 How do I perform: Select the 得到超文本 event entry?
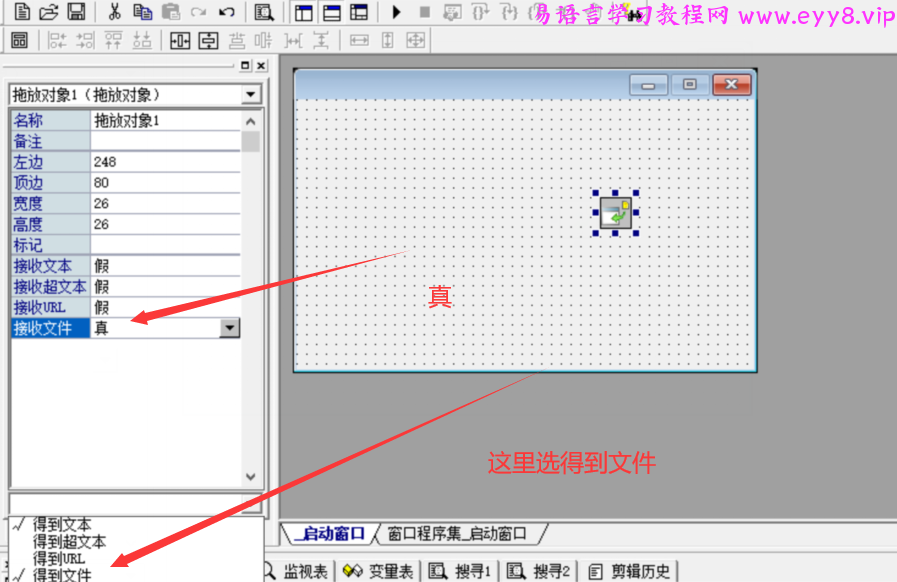pyautogui.click(x=68, y=541)
